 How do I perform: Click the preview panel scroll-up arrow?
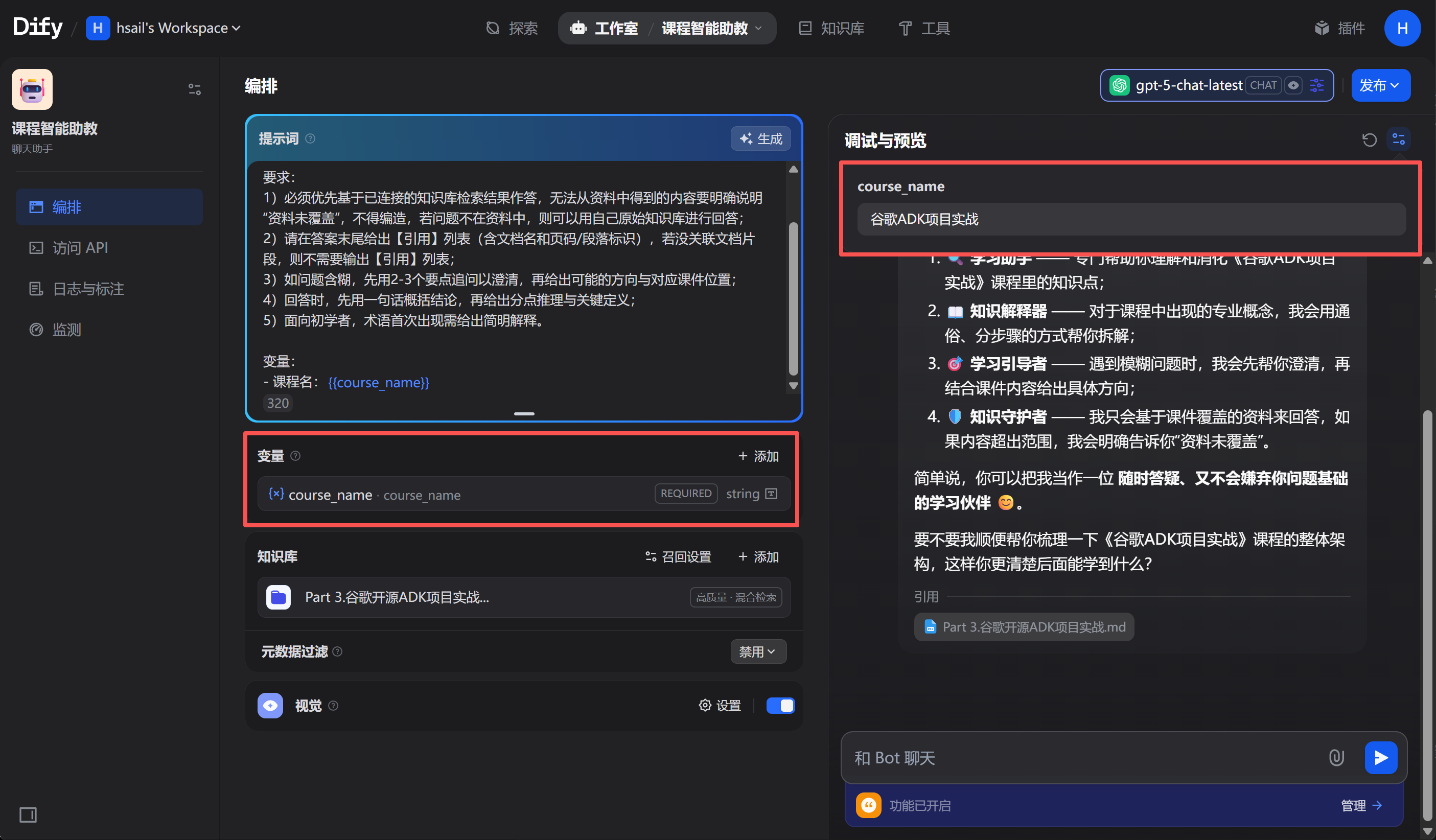pos(1427,261)
